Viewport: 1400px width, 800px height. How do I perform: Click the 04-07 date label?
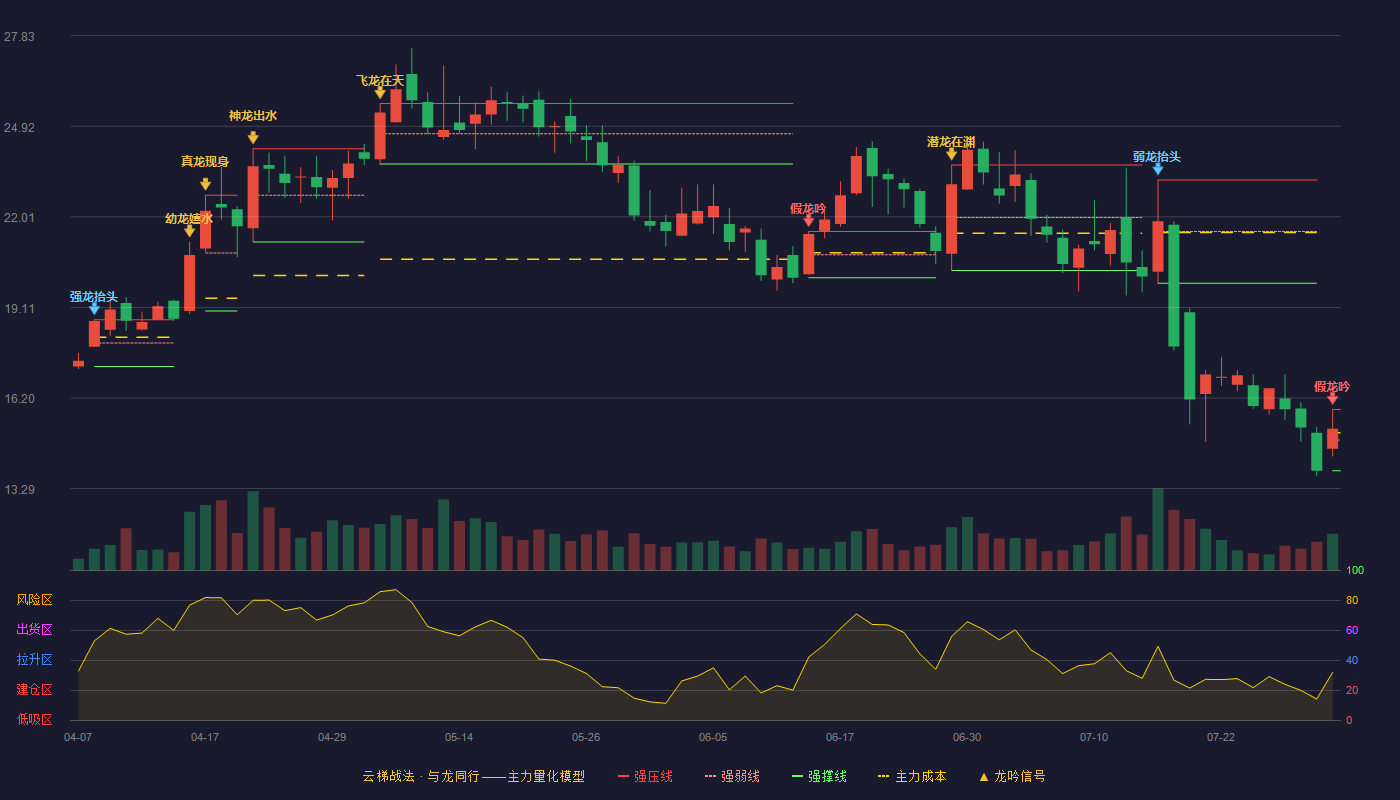(78, 737)
